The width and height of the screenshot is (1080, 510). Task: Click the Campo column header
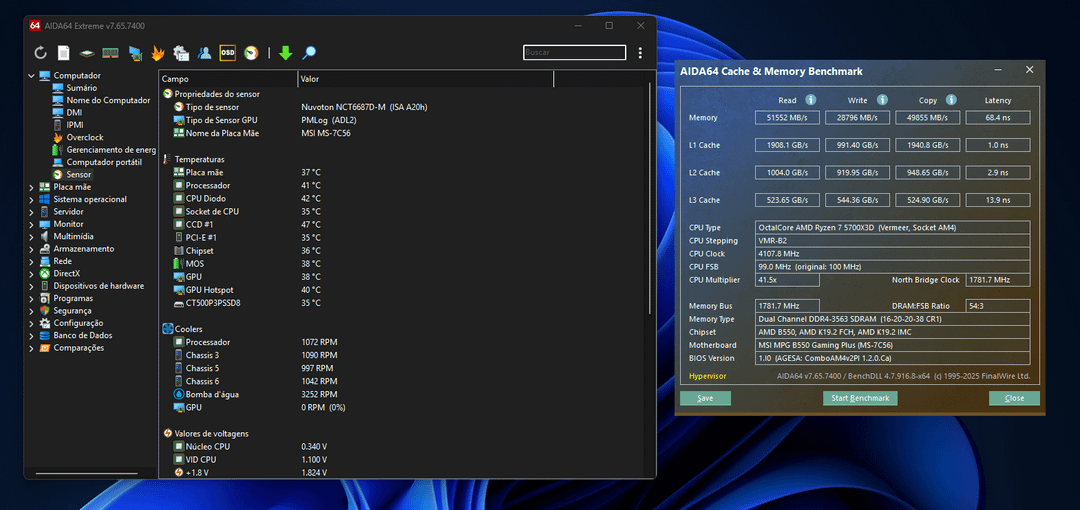click(x=228, y=79)
